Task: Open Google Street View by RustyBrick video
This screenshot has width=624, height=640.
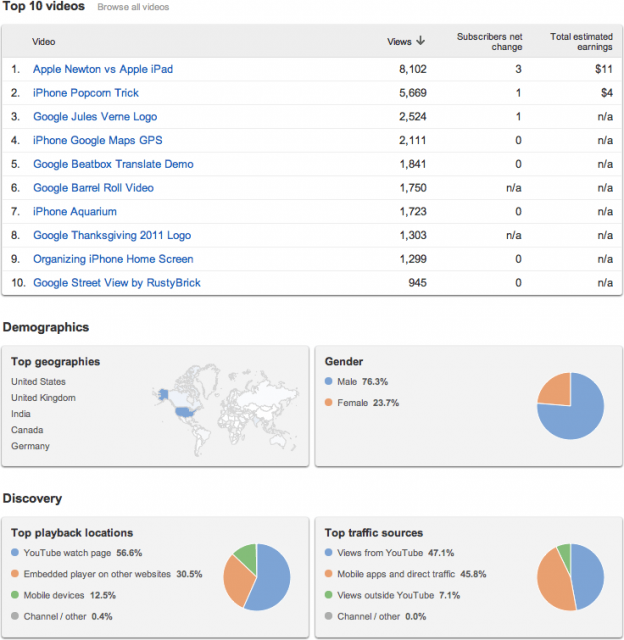Action: pyautogui.click(x=117, y=282)
